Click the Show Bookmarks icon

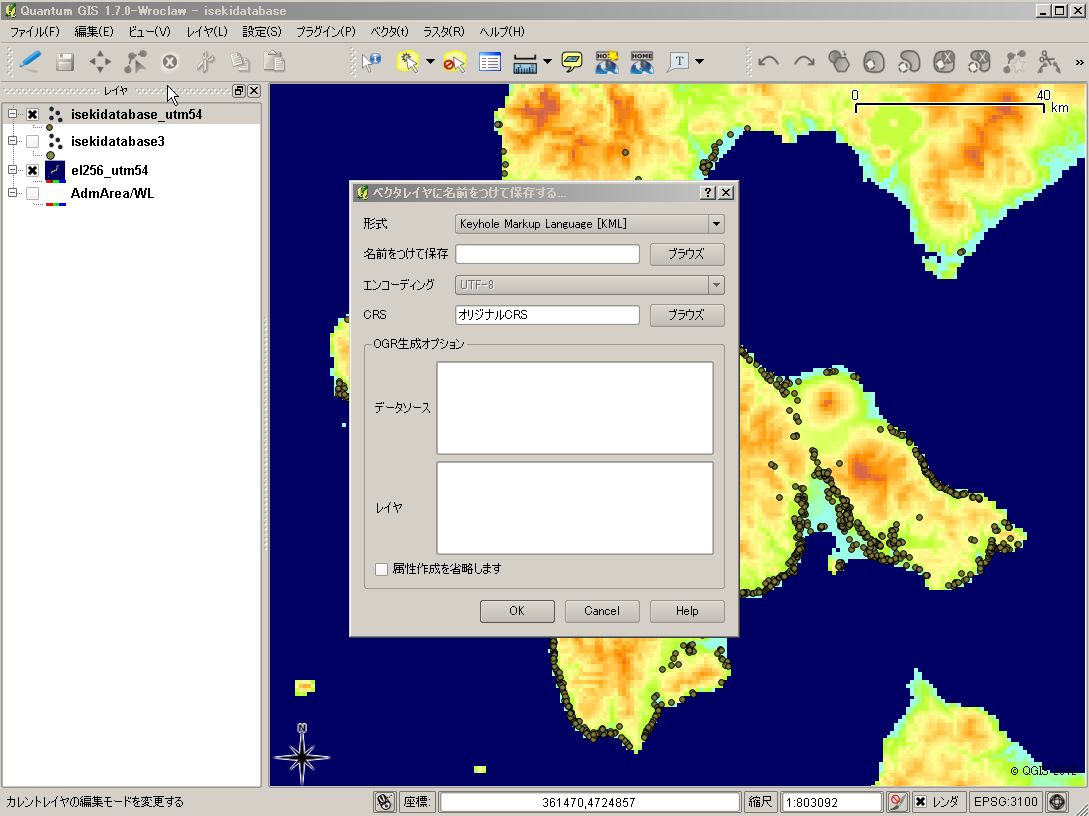point(641,62)
